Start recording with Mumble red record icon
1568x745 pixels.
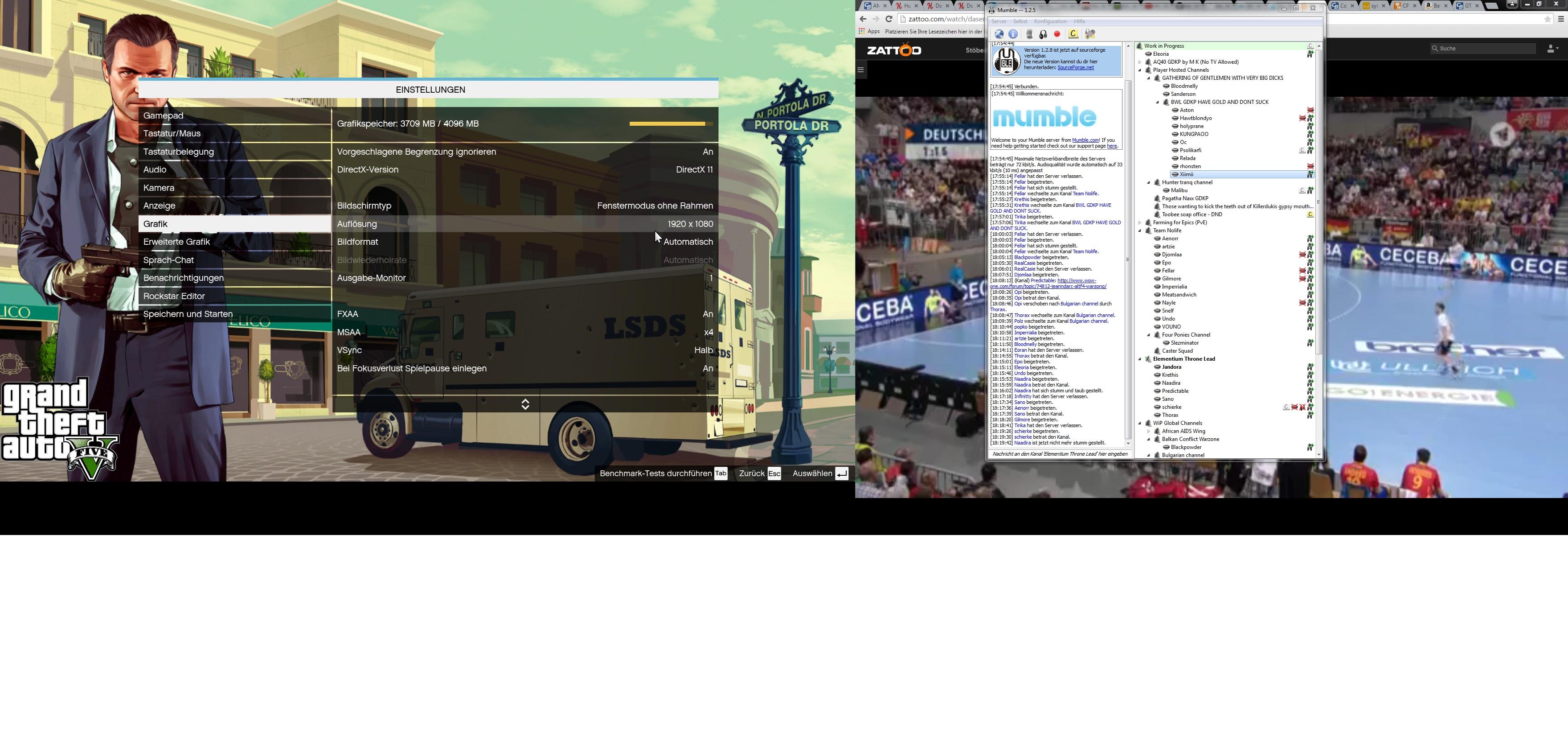1057,34
